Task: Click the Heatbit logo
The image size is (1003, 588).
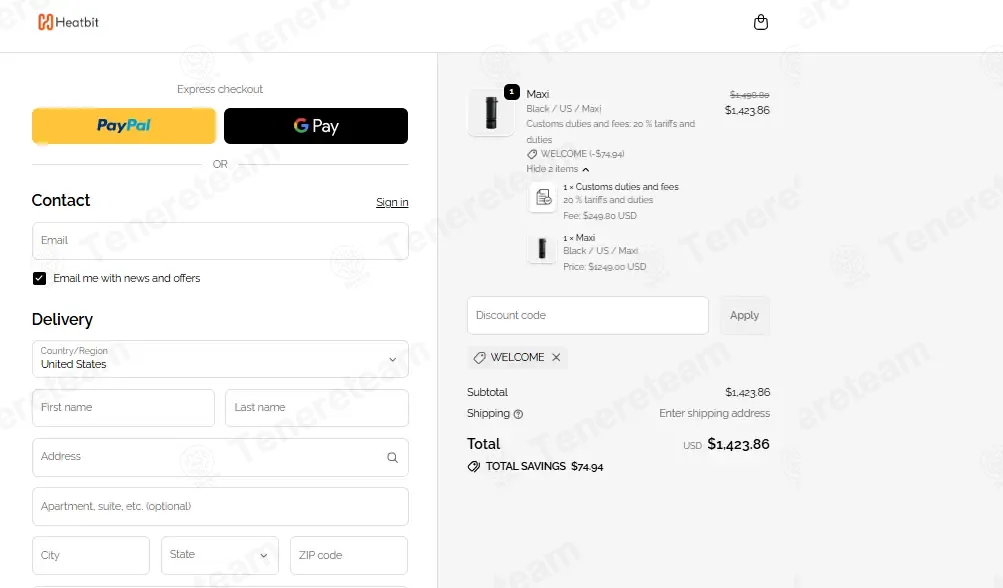Action: [x=68, y=22]
